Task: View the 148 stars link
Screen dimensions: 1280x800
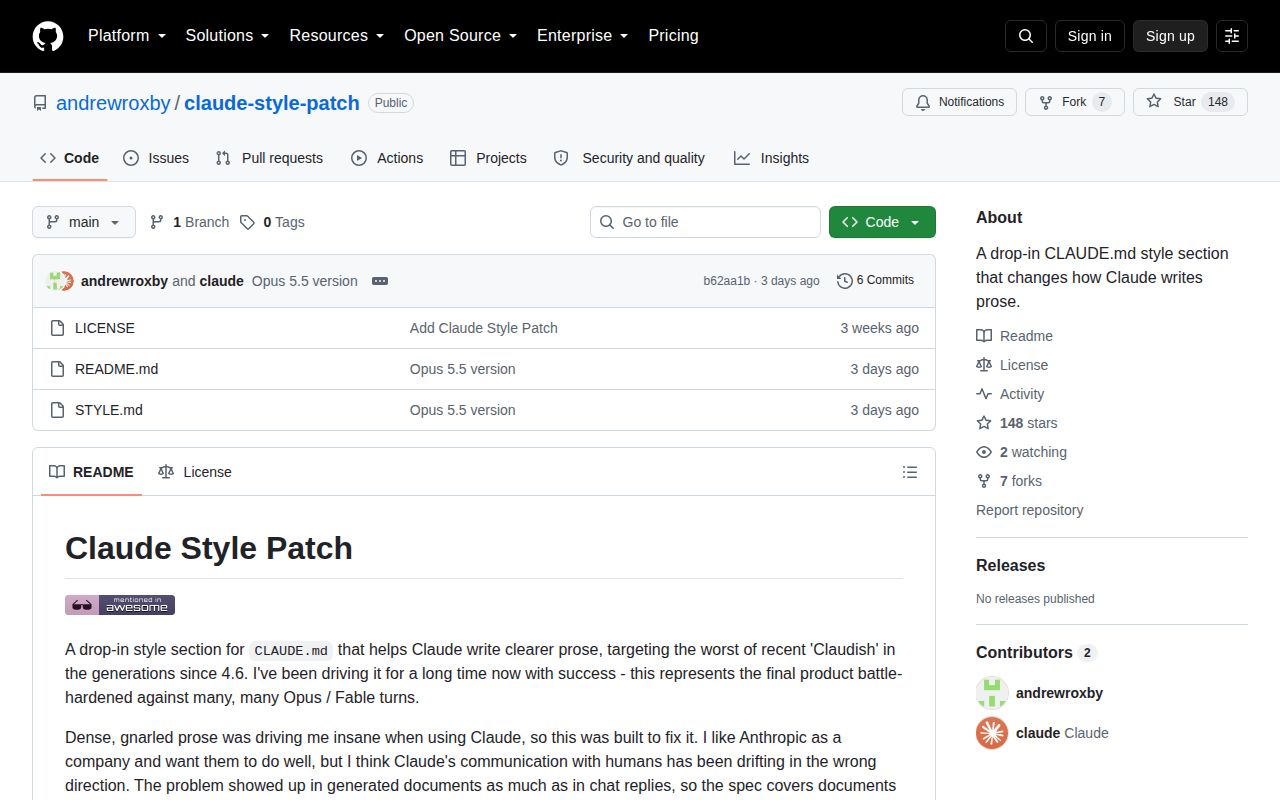Action: [x=1017, y=423]
